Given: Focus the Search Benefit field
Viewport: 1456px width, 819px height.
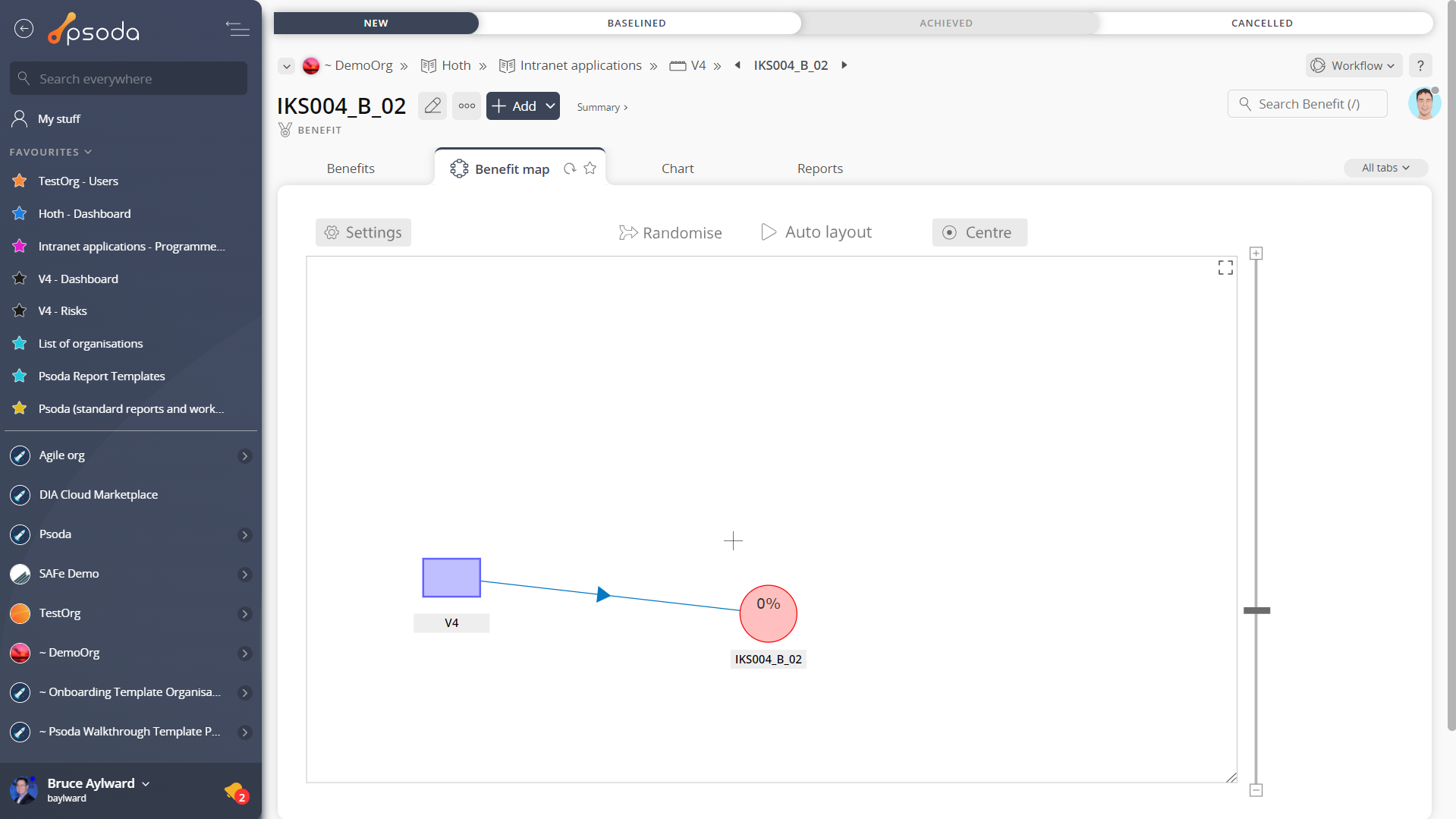Looking at the screenshot, I should (x=1307, y=104).
